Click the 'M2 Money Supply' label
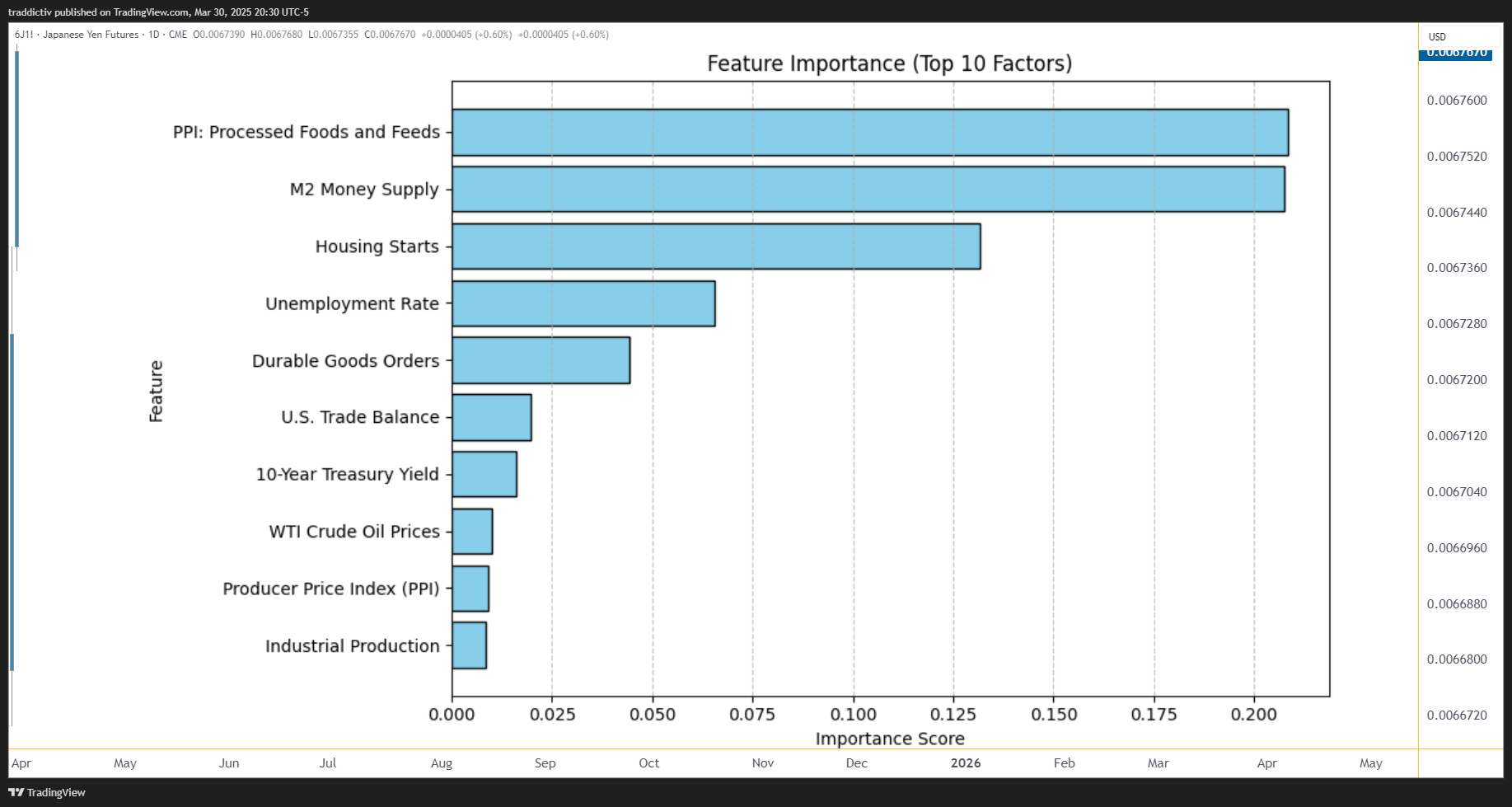Viewport: 1512px width, 807px height. tap(364, 189)
